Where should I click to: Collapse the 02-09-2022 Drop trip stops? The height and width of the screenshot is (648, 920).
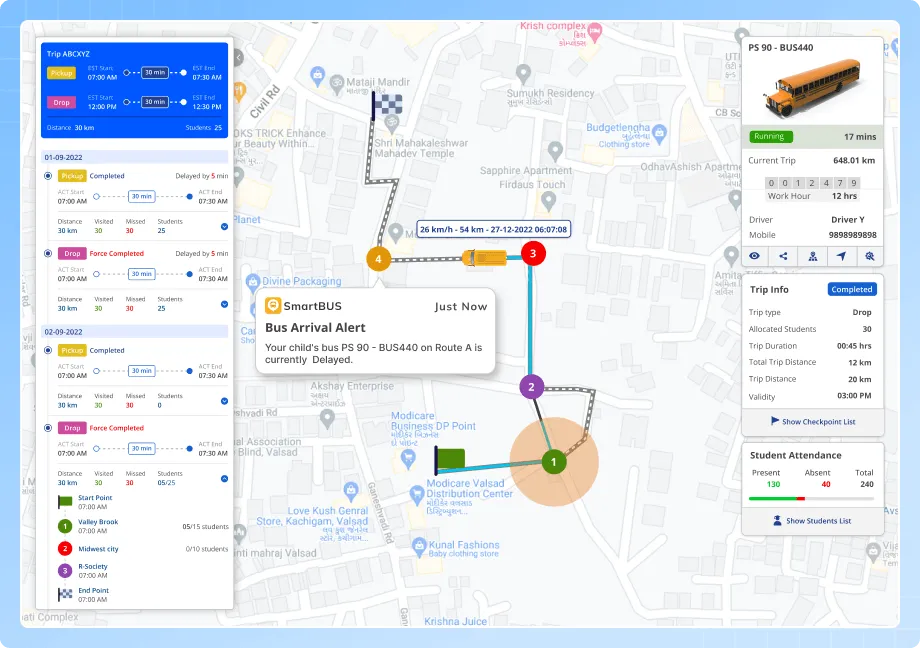pos(224,481)
